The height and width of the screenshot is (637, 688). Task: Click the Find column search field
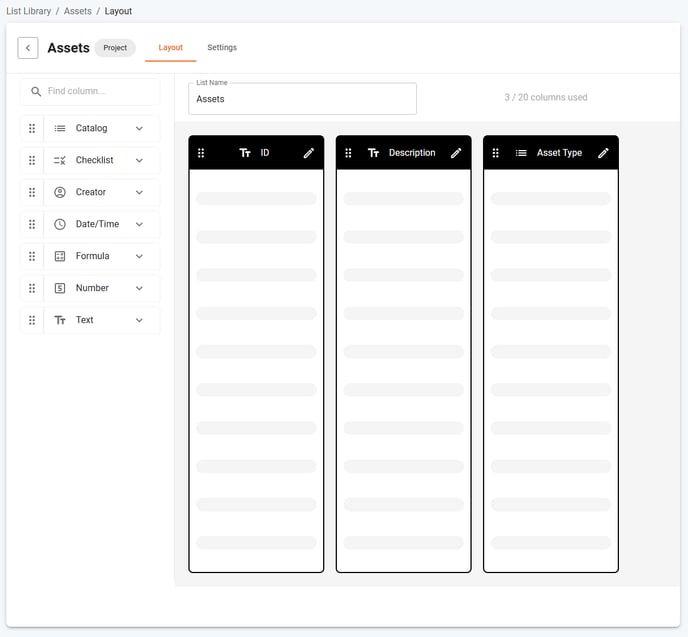pyautogui.click(x=90, y=91)
